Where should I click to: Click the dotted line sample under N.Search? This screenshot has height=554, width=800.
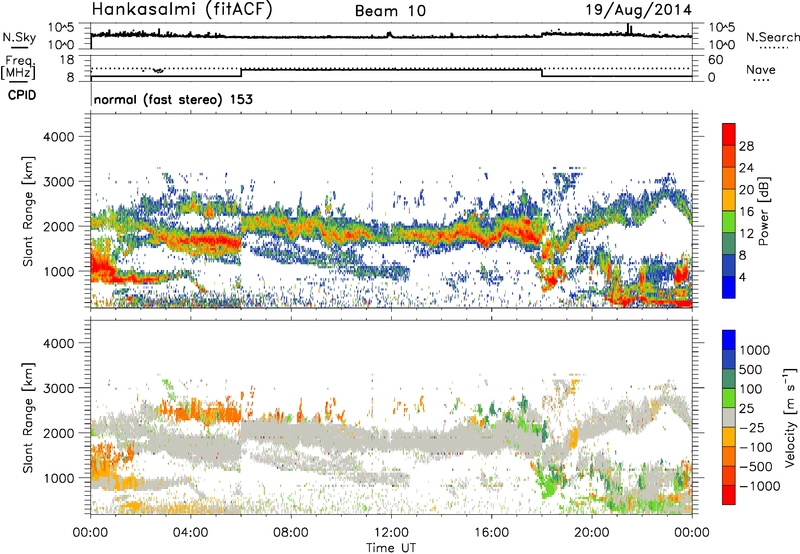774,48
